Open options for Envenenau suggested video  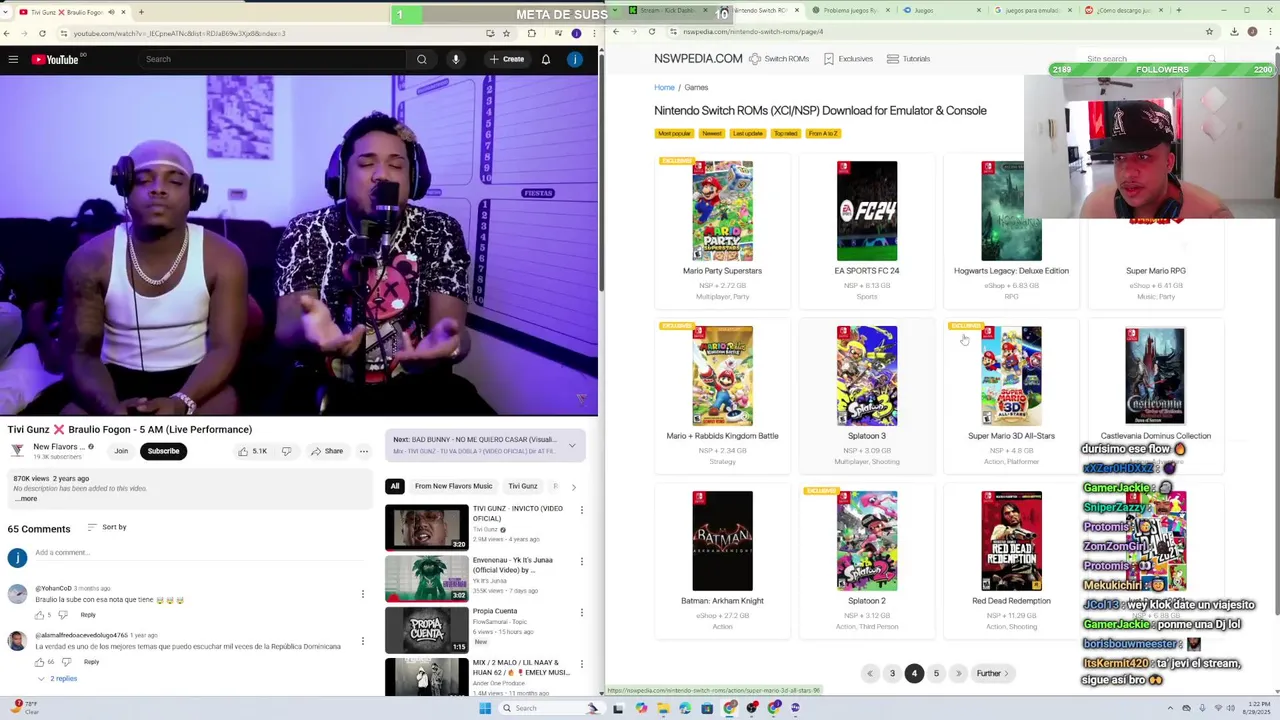[x=581, y=561]
